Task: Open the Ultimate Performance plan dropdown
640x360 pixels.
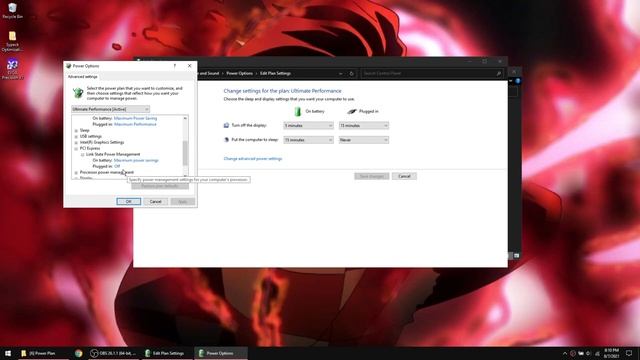Action: 111,109
